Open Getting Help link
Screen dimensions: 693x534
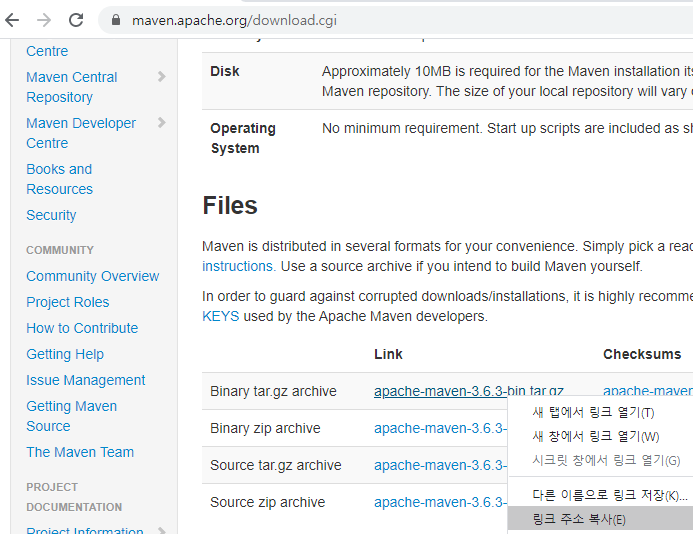click(65, 355)
